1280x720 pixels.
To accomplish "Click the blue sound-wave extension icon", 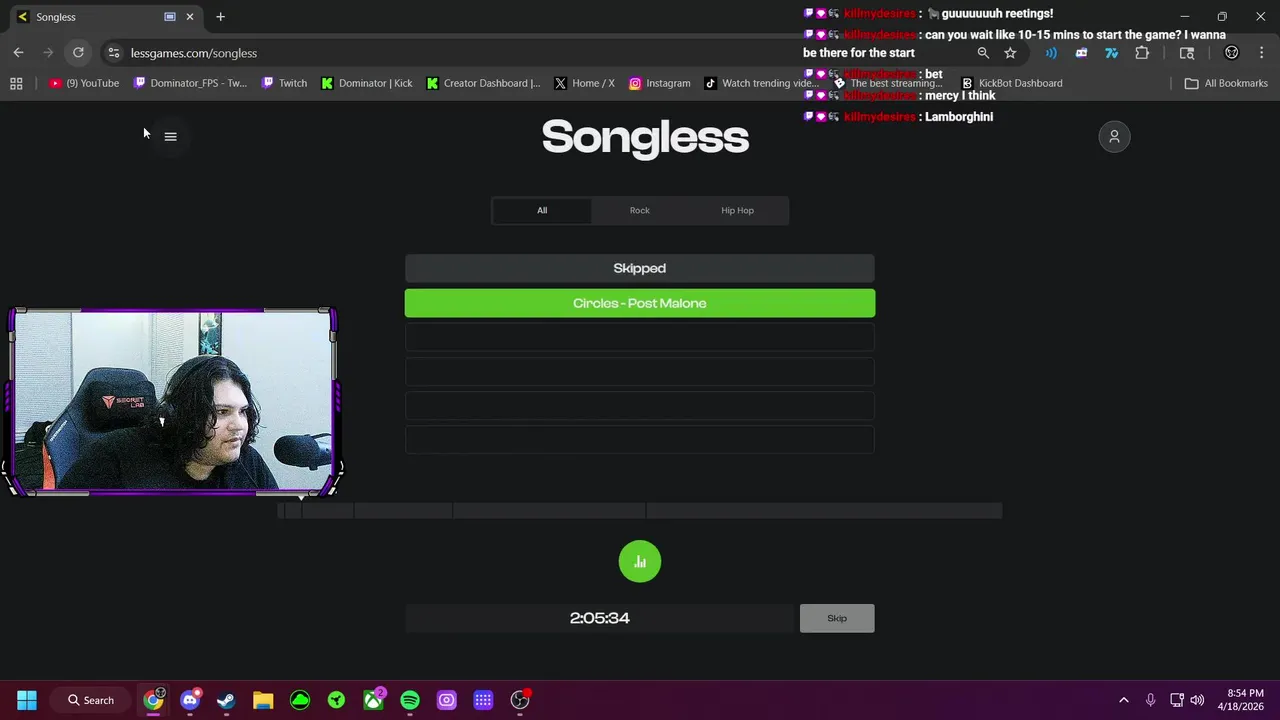I will (x=1051, y=53).
